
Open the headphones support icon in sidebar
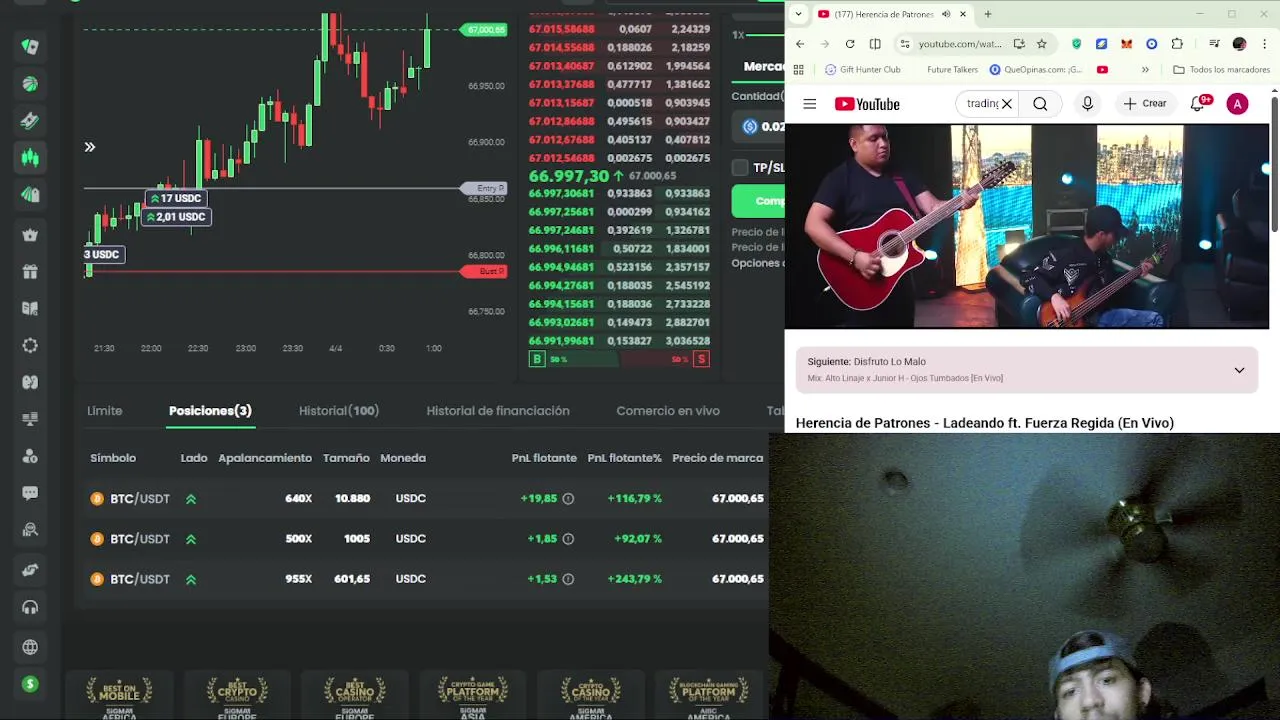[x=30, y=607]
